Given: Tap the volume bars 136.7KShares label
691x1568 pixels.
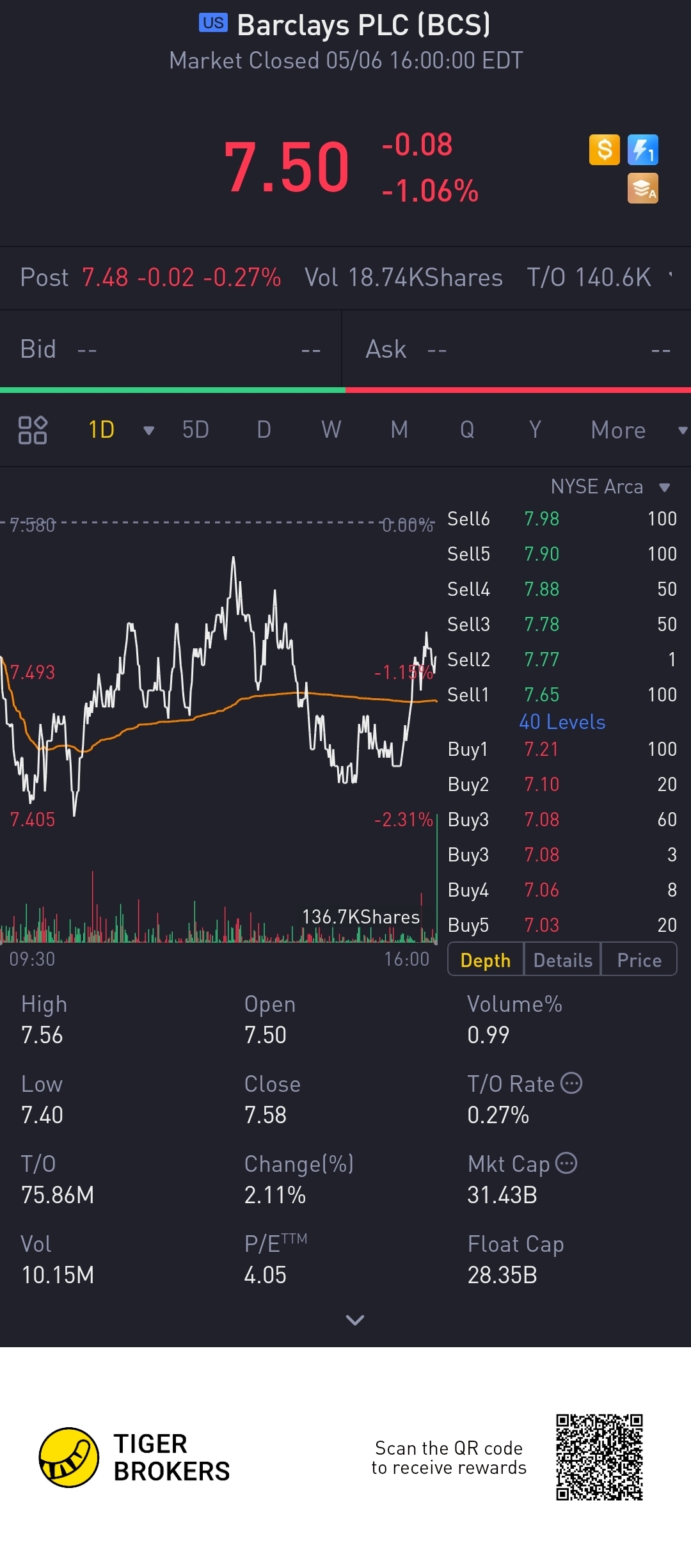Looking at the screenshot, I should 361,917.
